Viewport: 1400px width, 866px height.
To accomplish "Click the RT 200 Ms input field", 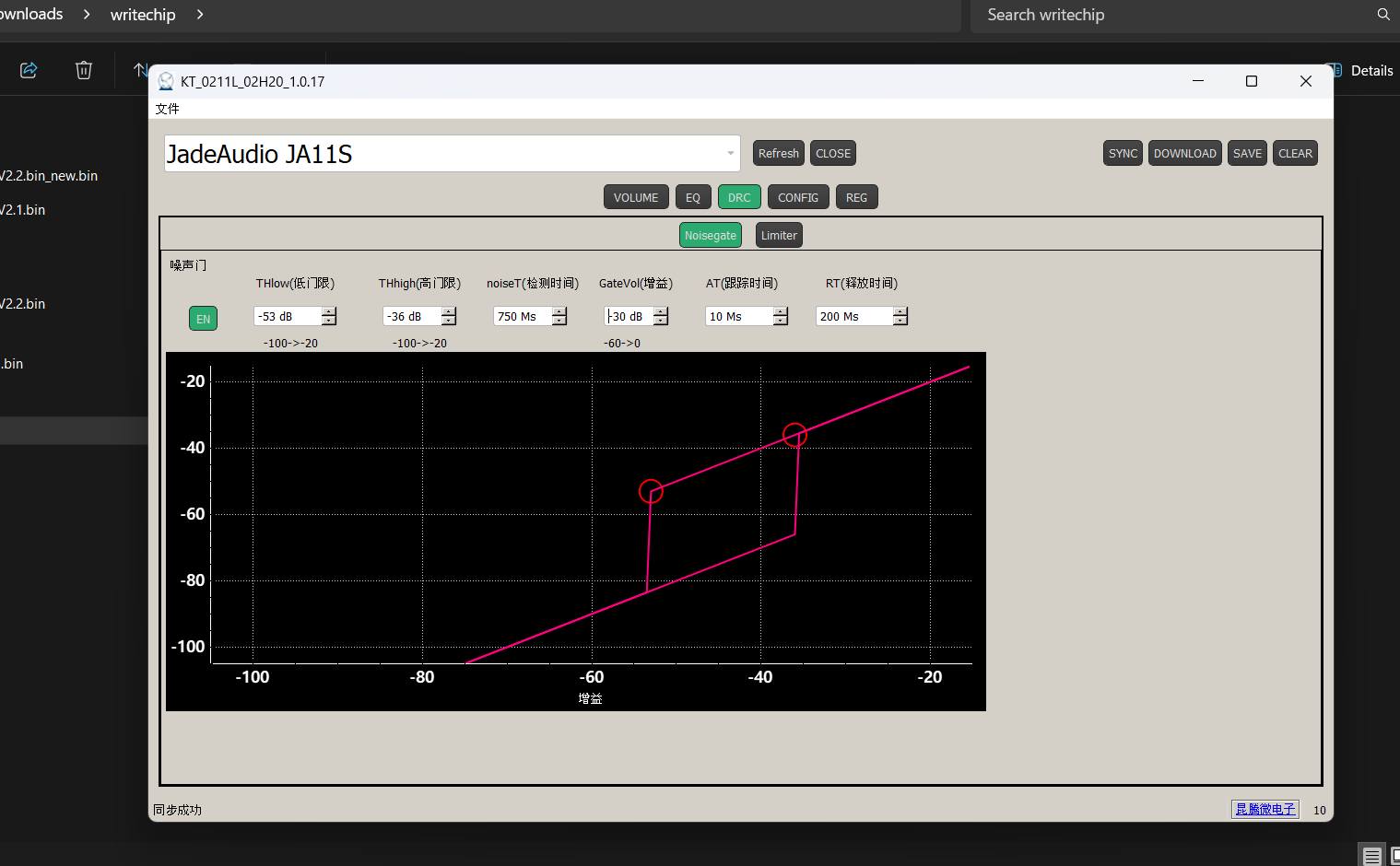I will click(x=854, y=316).
